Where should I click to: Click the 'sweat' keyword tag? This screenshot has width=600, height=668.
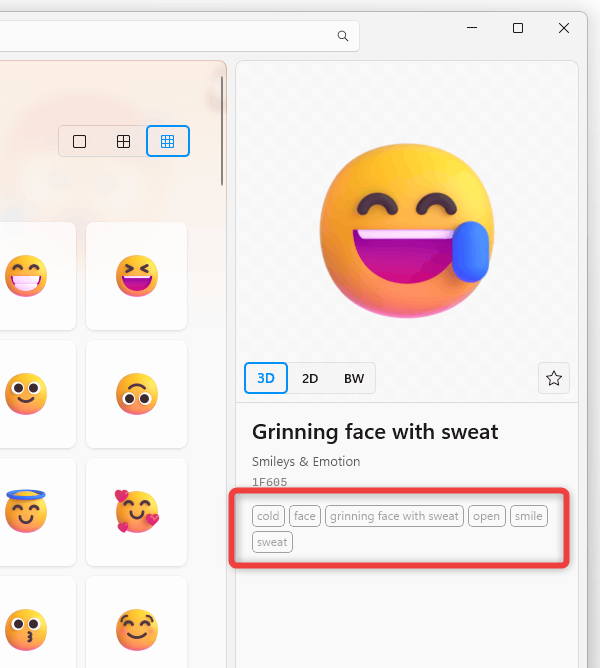[272, 542]
